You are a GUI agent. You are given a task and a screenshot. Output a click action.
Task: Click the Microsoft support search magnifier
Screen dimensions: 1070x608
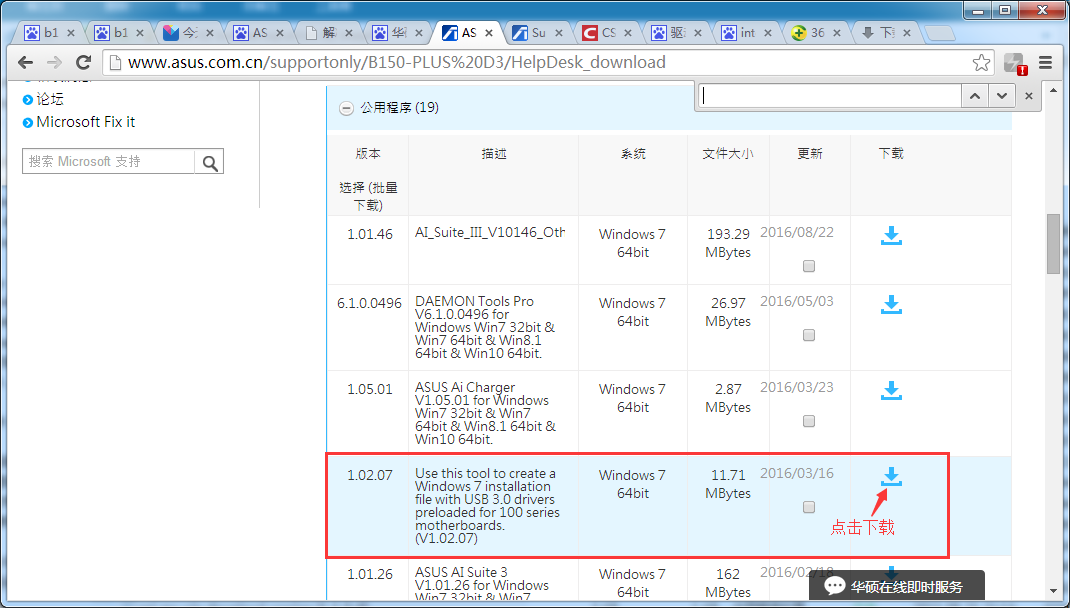209,162
